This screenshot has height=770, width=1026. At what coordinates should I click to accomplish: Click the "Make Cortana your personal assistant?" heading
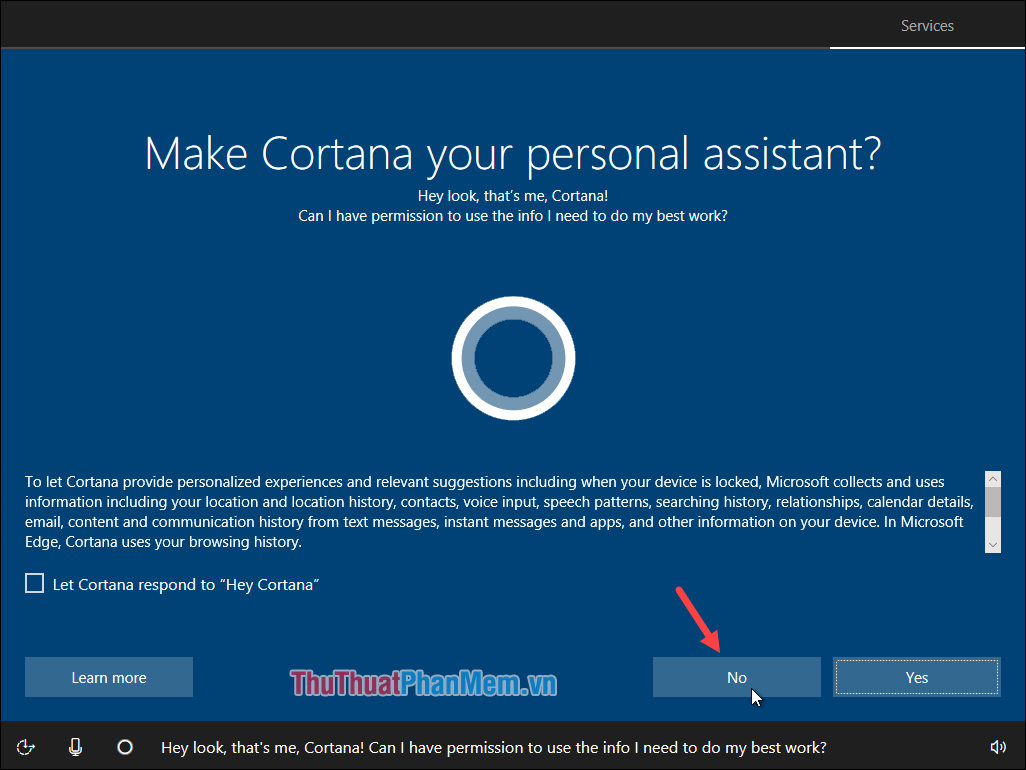click(513, 153)
